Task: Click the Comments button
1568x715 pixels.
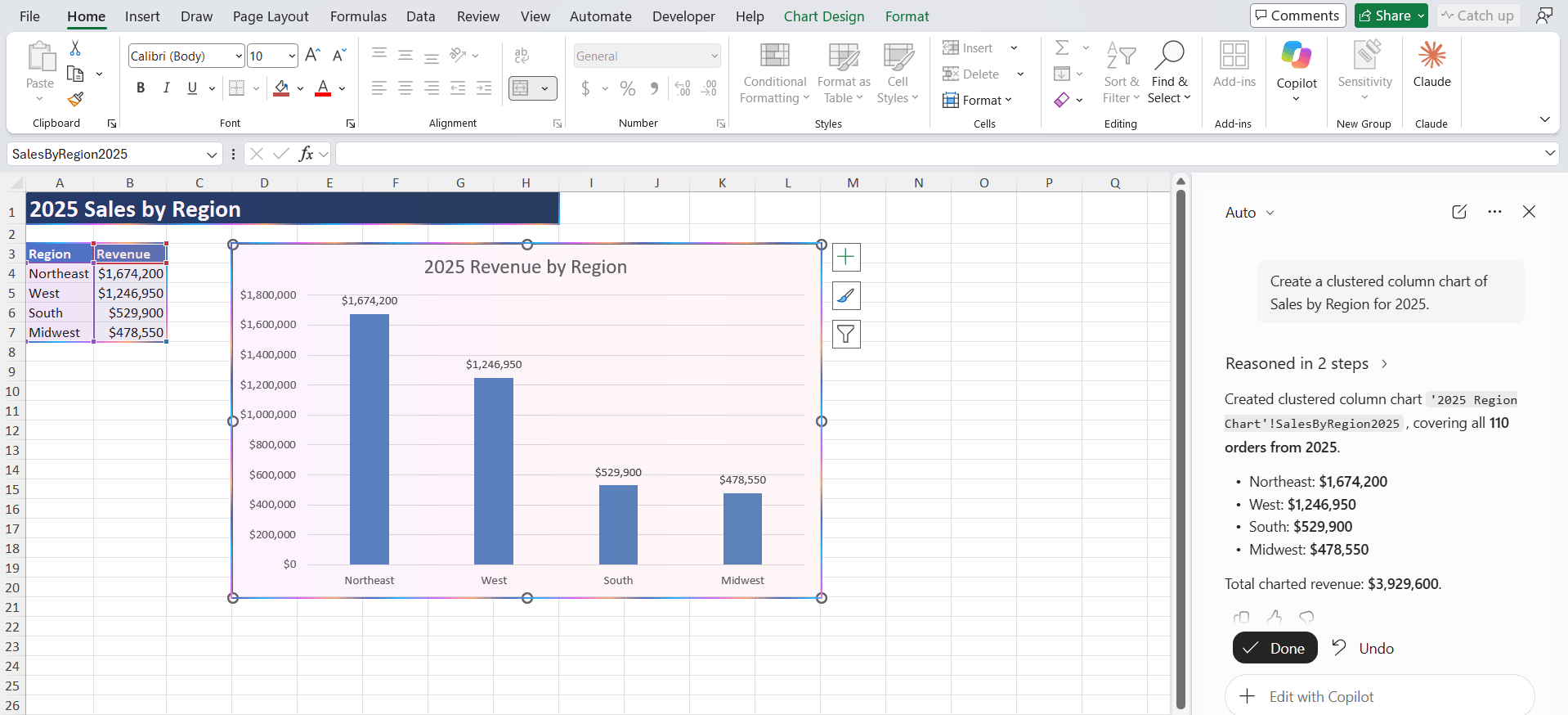Action: (1297, 16)
